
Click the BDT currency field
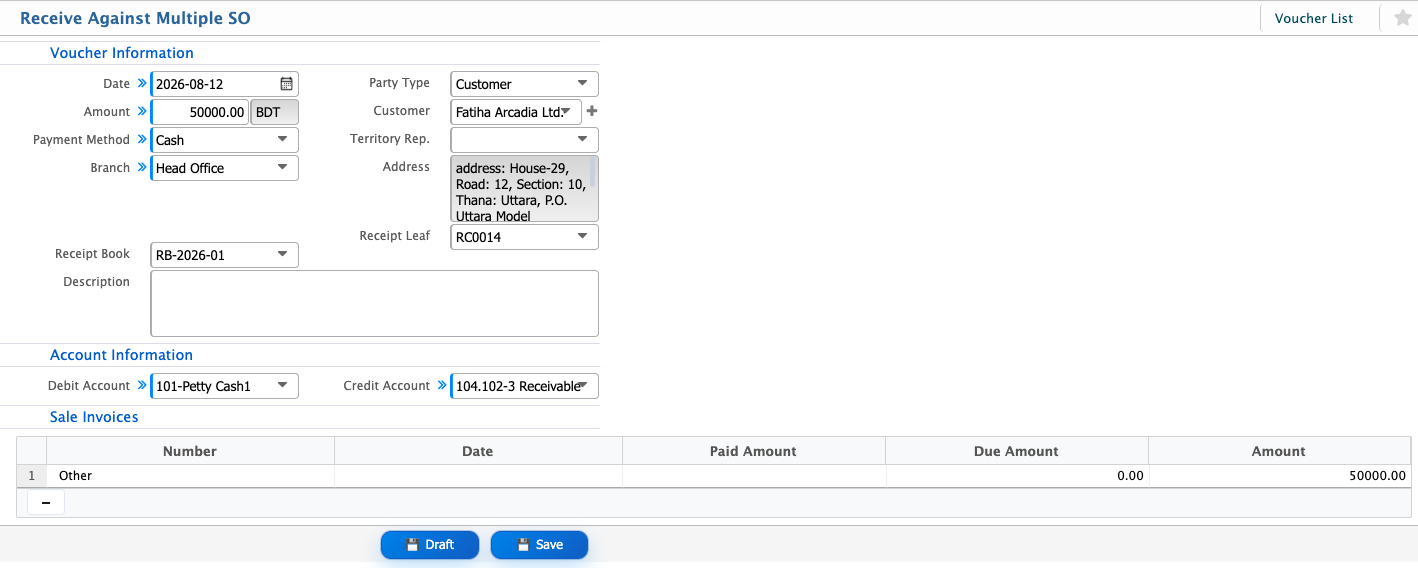pyautogui.click(x=274, y=112)
